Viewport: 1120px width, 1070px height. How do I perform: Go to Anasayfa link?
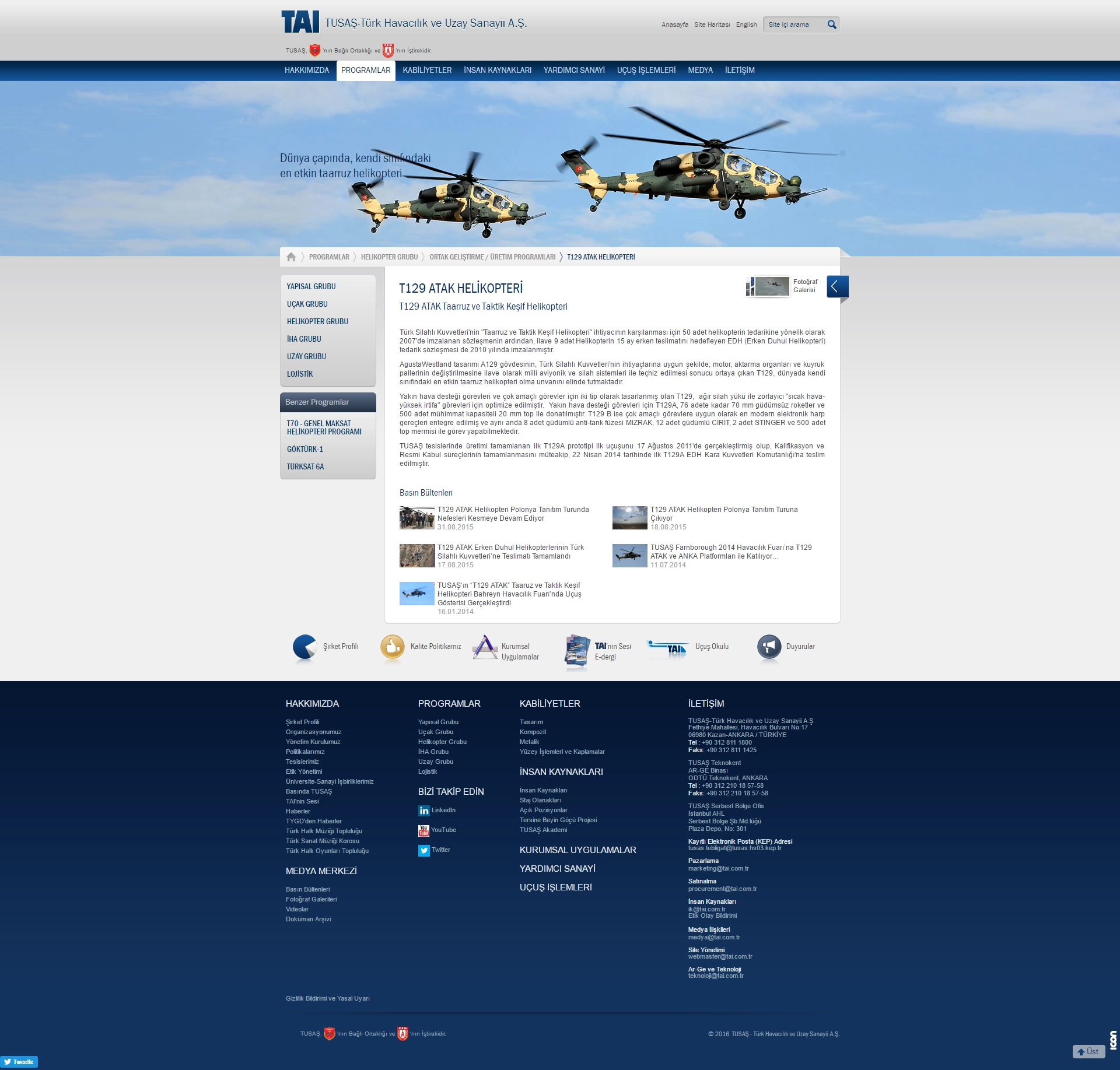[675, 24]
